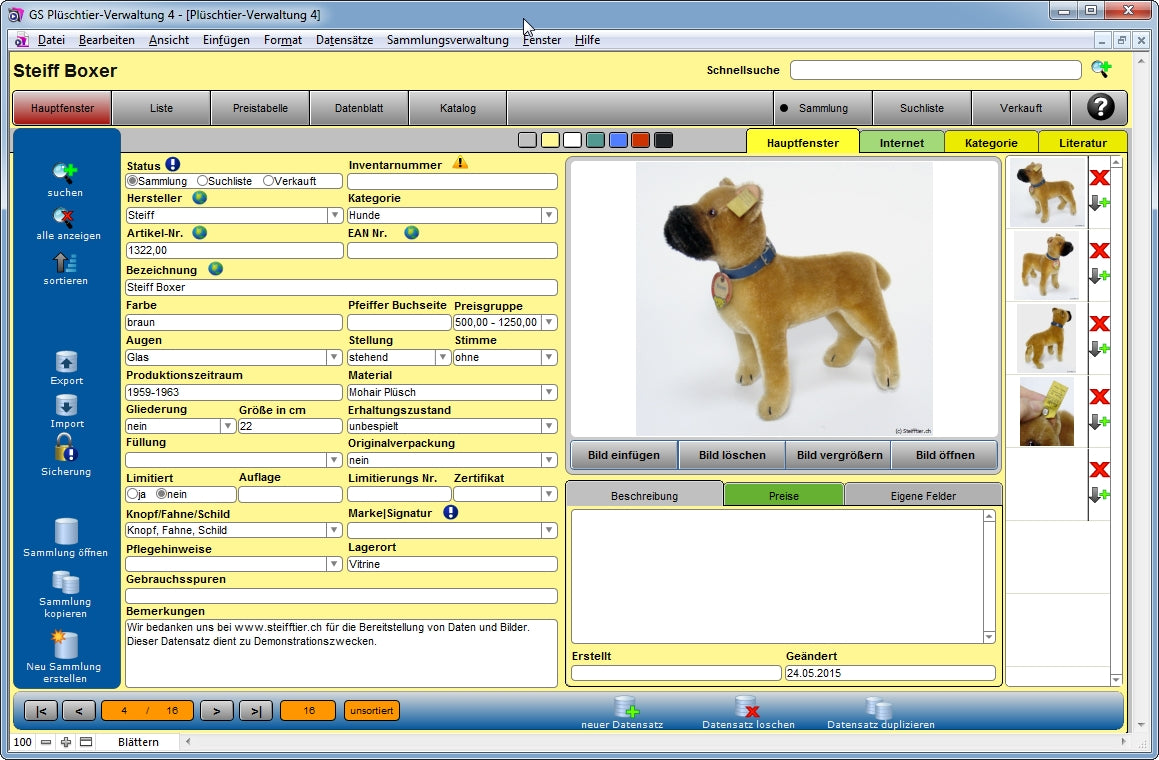Image resolution: width=1159 pixels, height=760 pixels.
Task: Choose the blue color swatch
Action: click(618, 140)
